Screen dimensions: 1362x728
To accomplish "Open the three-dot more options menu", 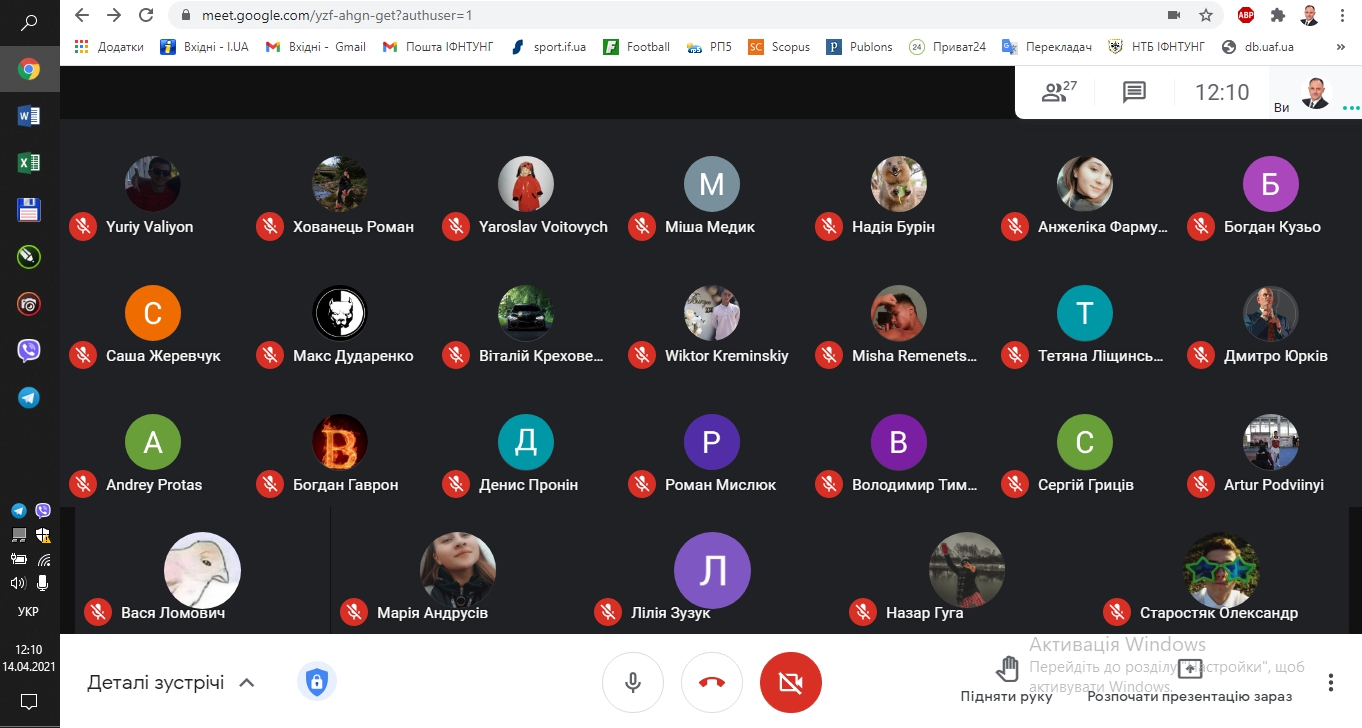I will click(x=1330, y=683).
